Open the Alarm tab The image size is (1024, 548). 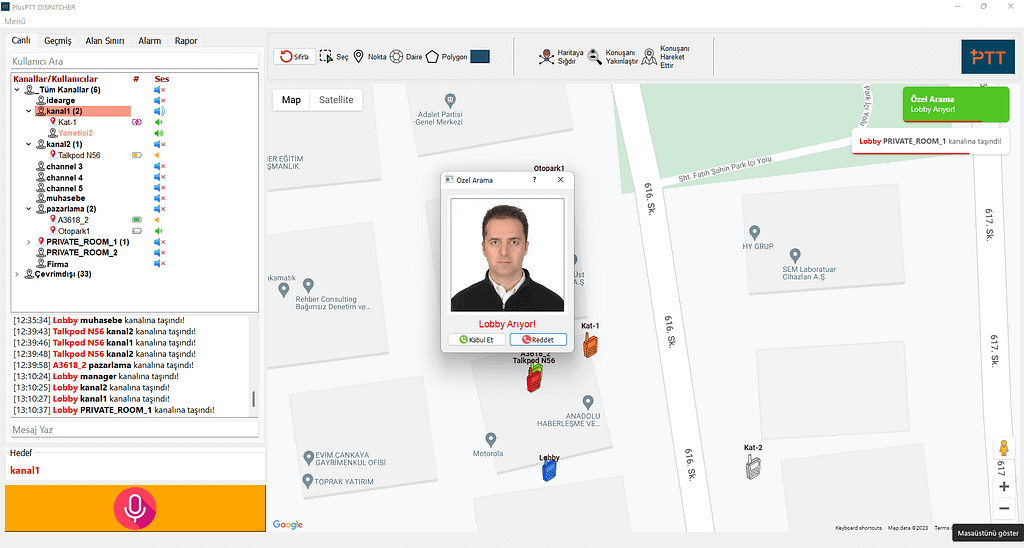coord(150,40)
